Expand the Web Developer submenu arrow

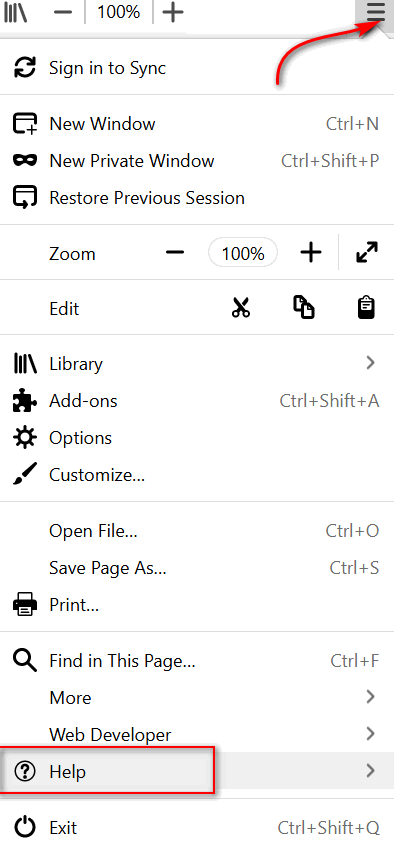(370, 734)
